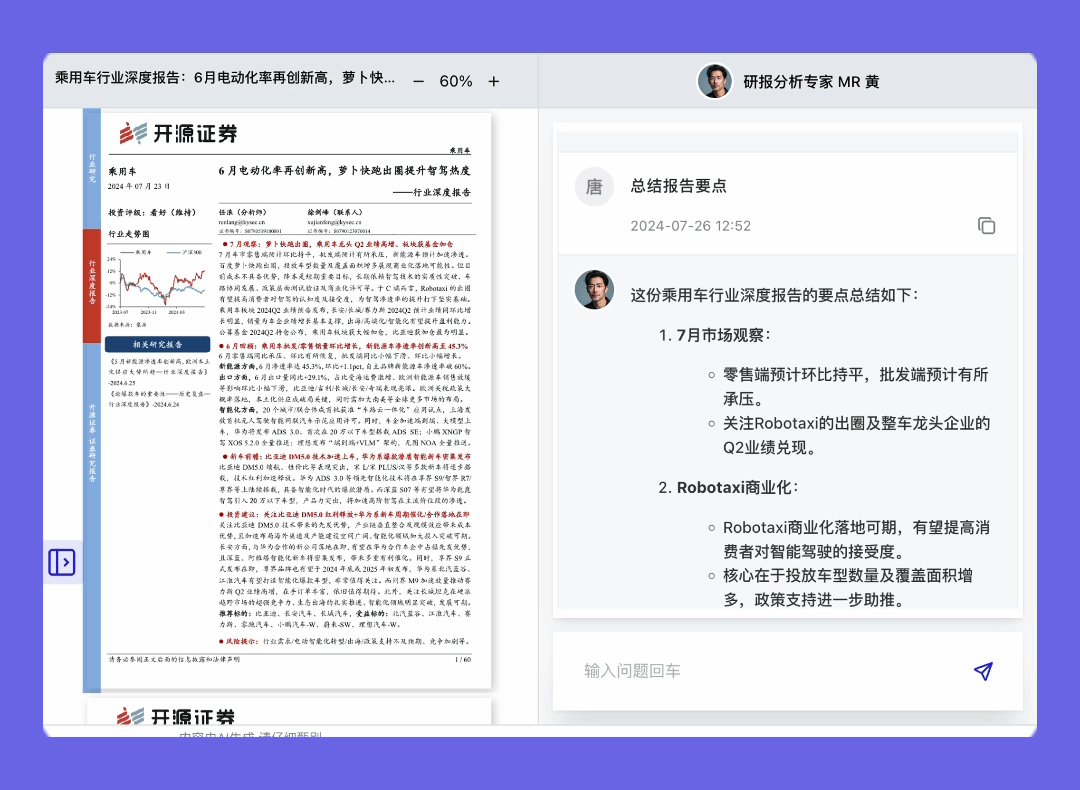Click the bullet Robotaxi商业化落地可期
Screen dimensions: 1080x790
click(856, 539)
